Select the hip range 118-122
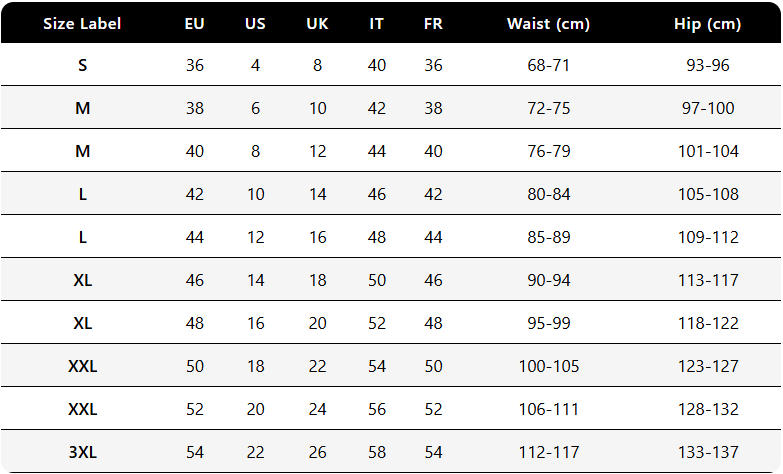The width and height of the screenshot is (783, 474). coord(709,324)
